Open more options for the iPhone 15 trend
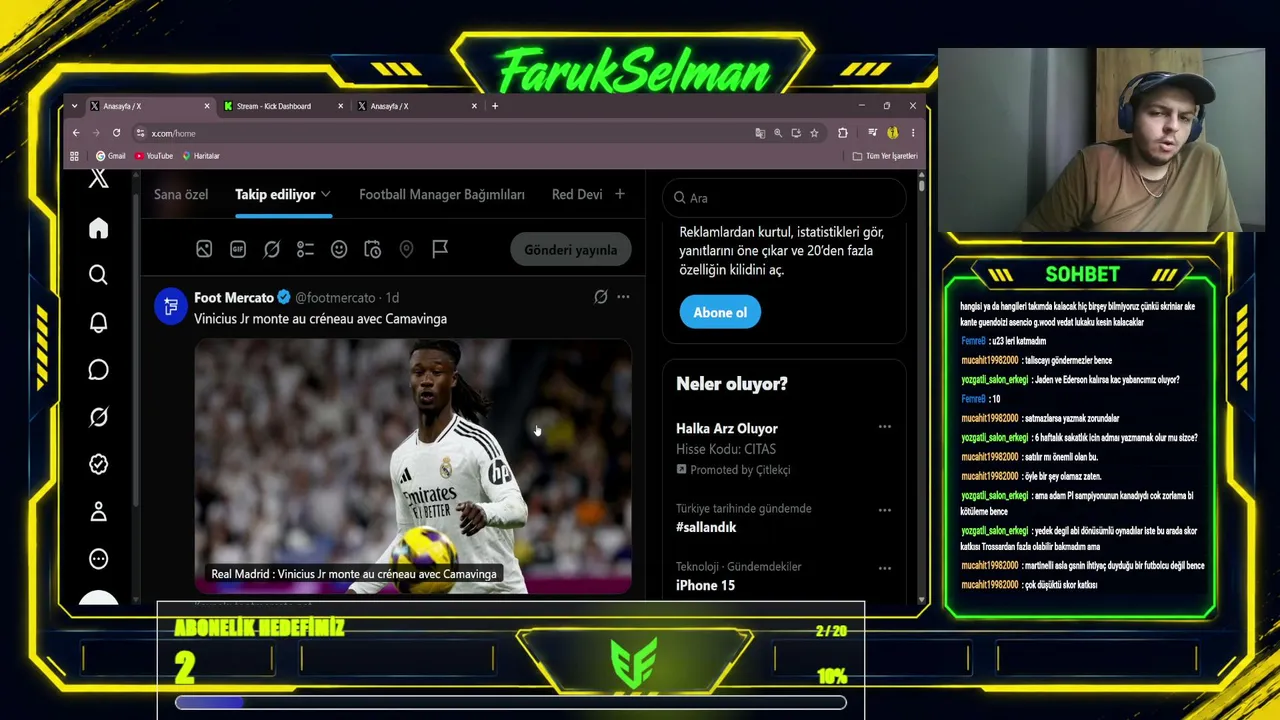 (x=884, y=568)
